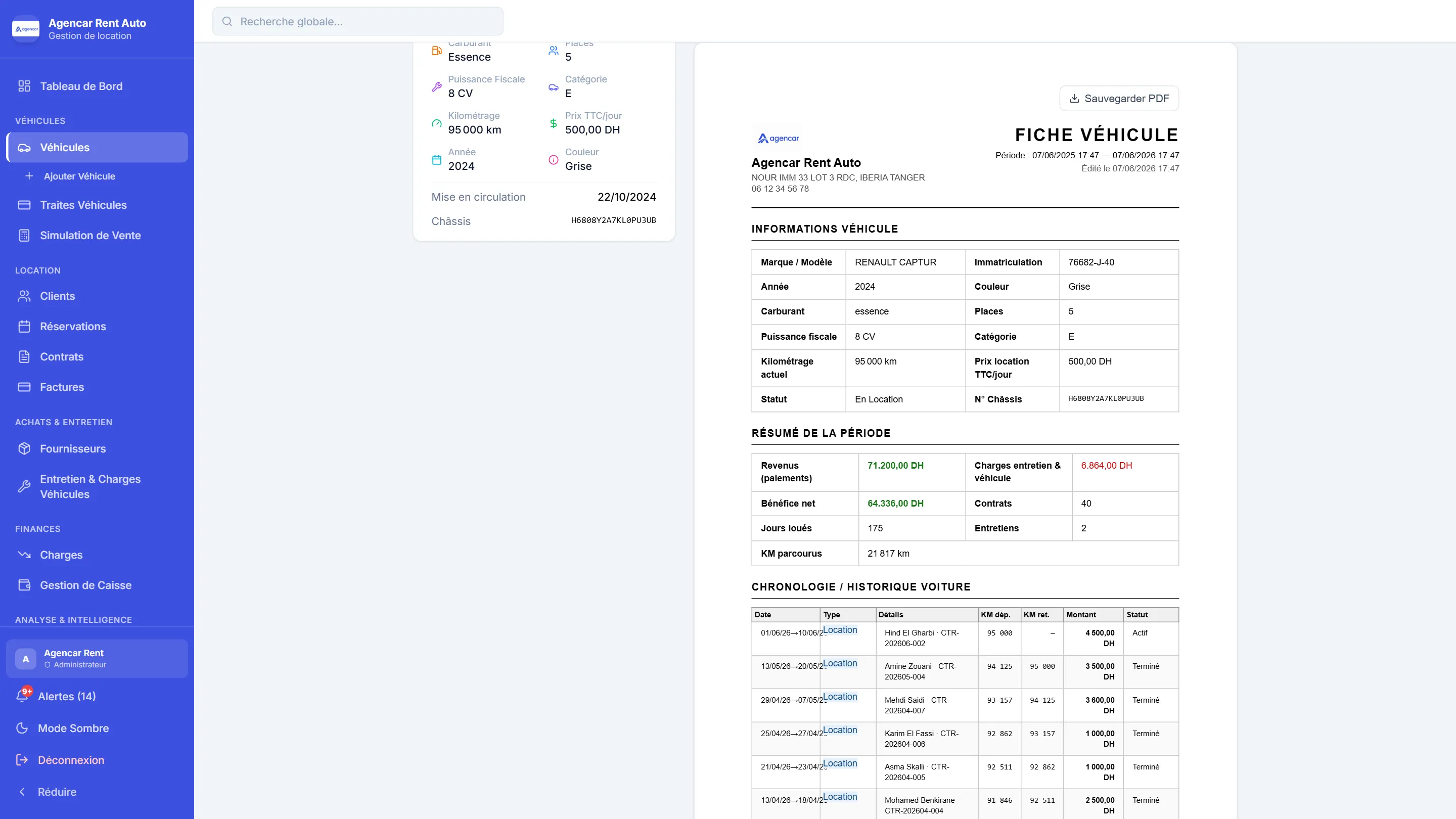Viewport: 1456px width, 819px height.
Task: Follow the Location link for Mohamed Benkirane
Action: [x=840, y=797]
